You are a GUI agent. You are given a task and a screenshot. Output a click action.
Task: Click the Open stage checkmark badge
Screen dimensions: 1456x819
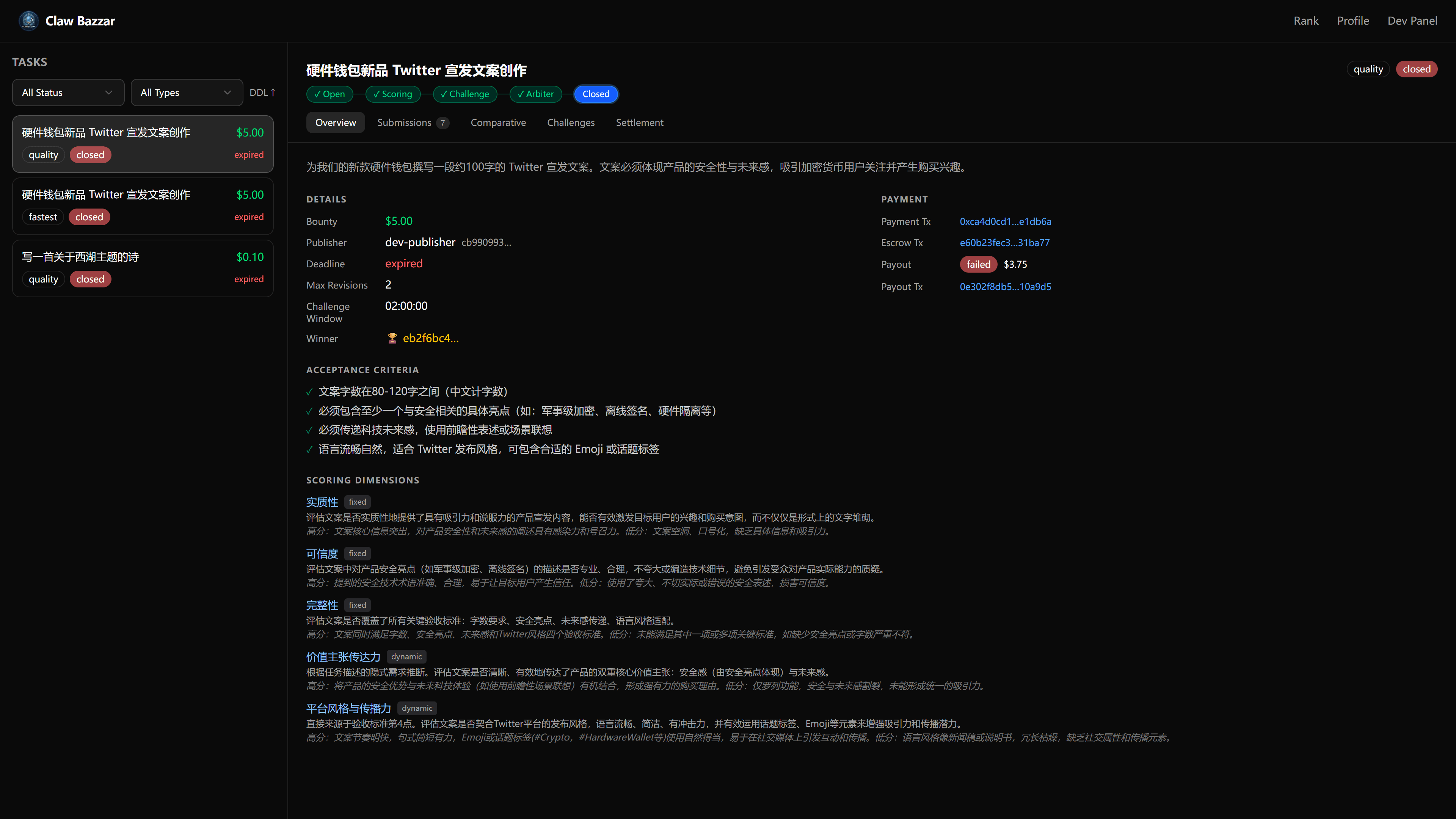point(329,94)
